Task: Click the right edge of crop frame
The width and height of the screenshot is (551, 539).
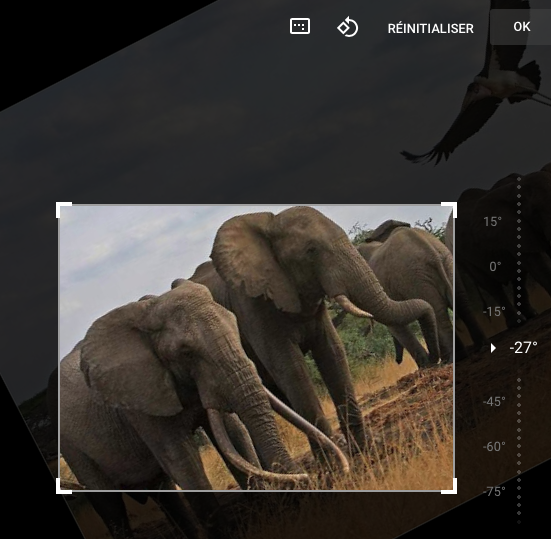Action: [x=455, y=348]
